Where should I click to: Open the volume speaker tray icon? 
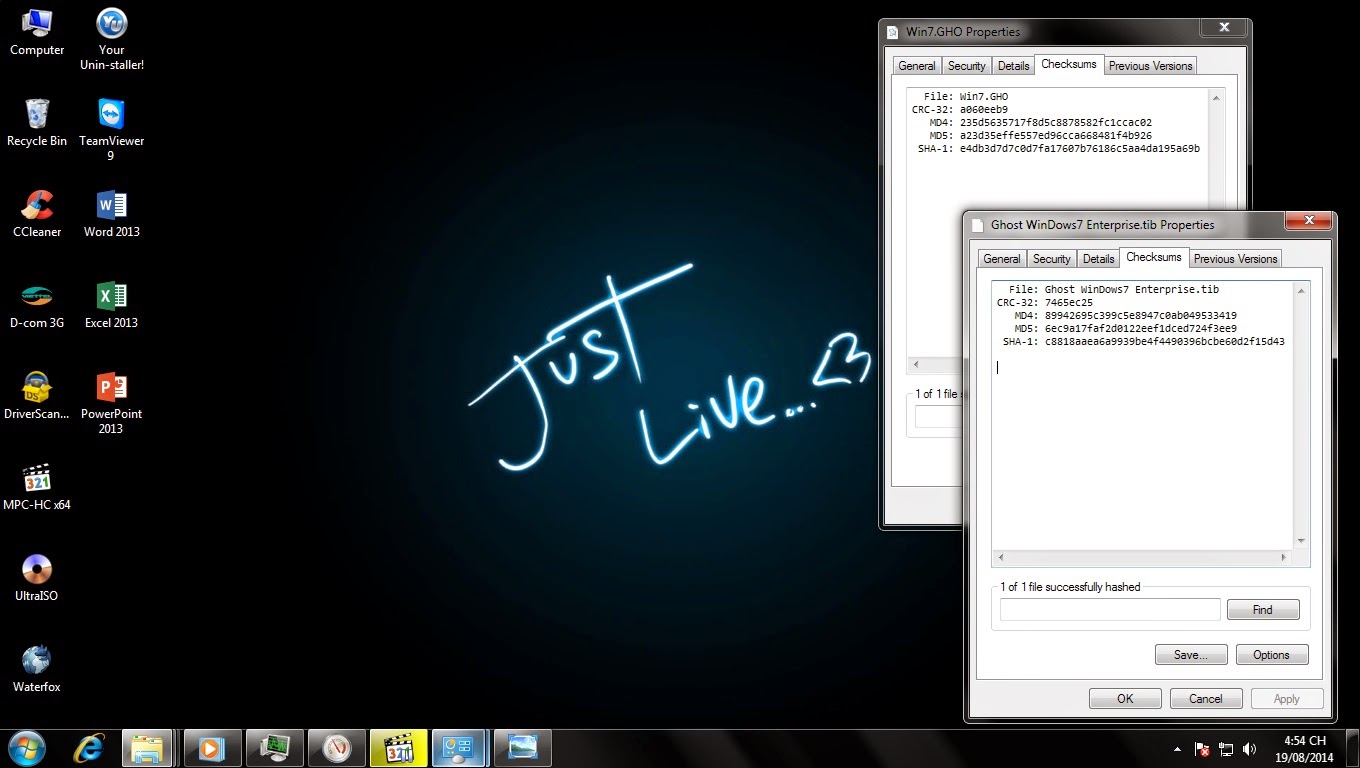(1249, 749)
